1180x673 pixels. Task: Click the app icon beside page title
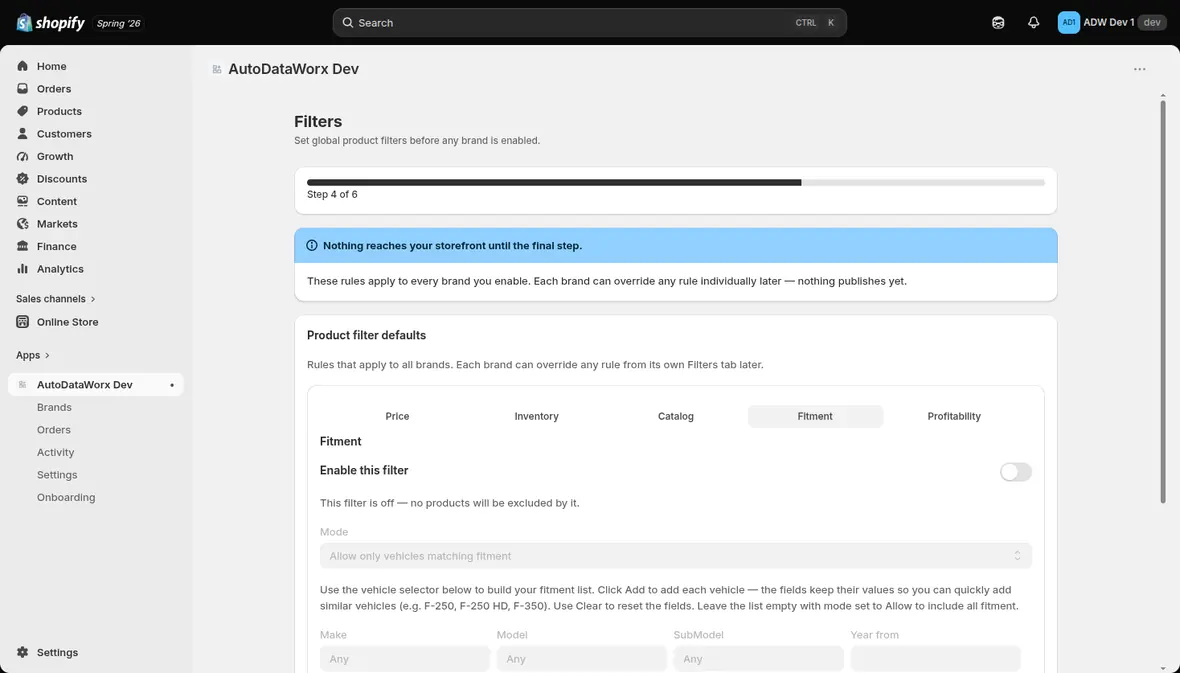pos(217,69)
